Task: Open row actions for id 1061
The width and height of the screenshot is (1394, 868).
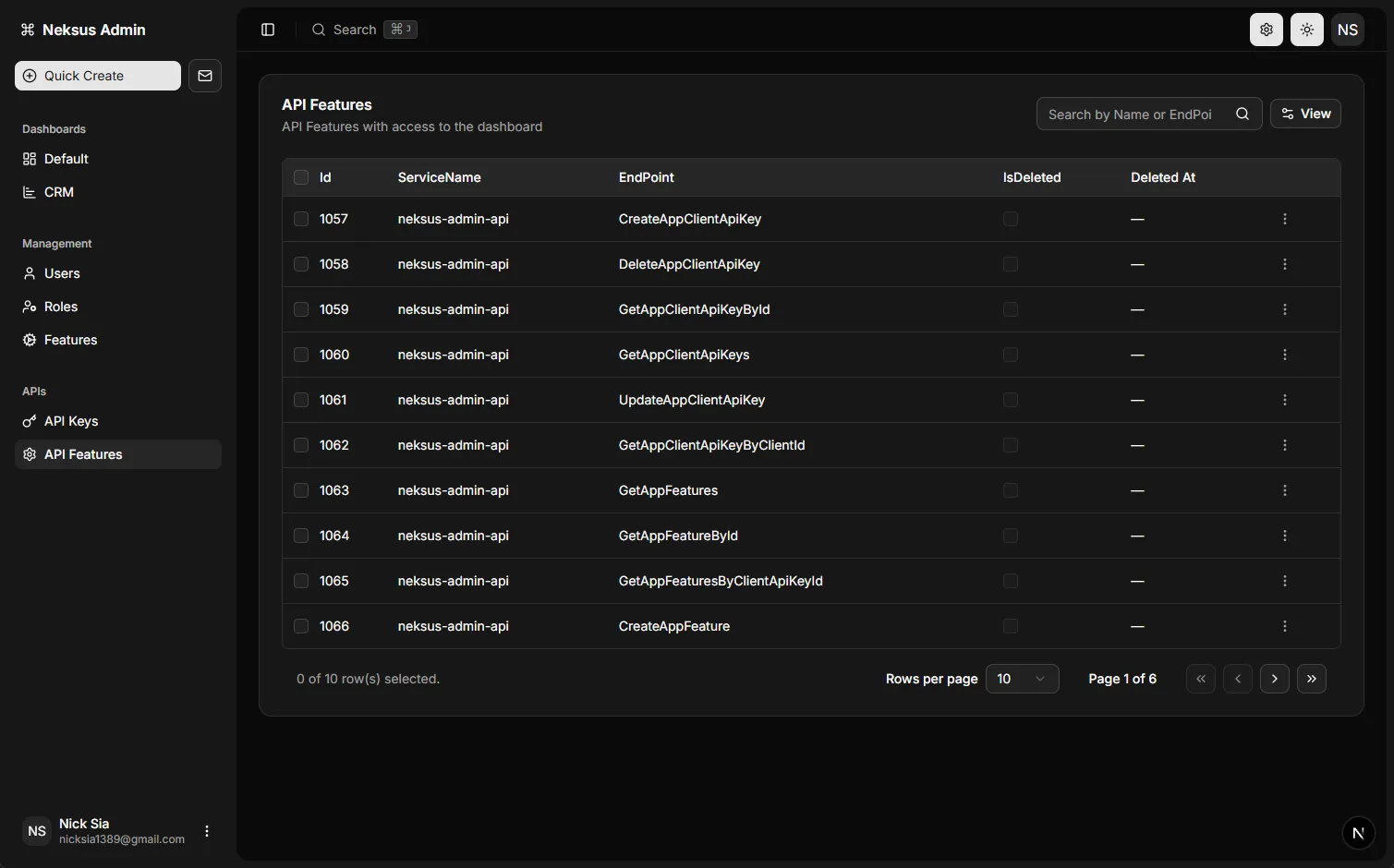Action: click(x=1284, y=400)
